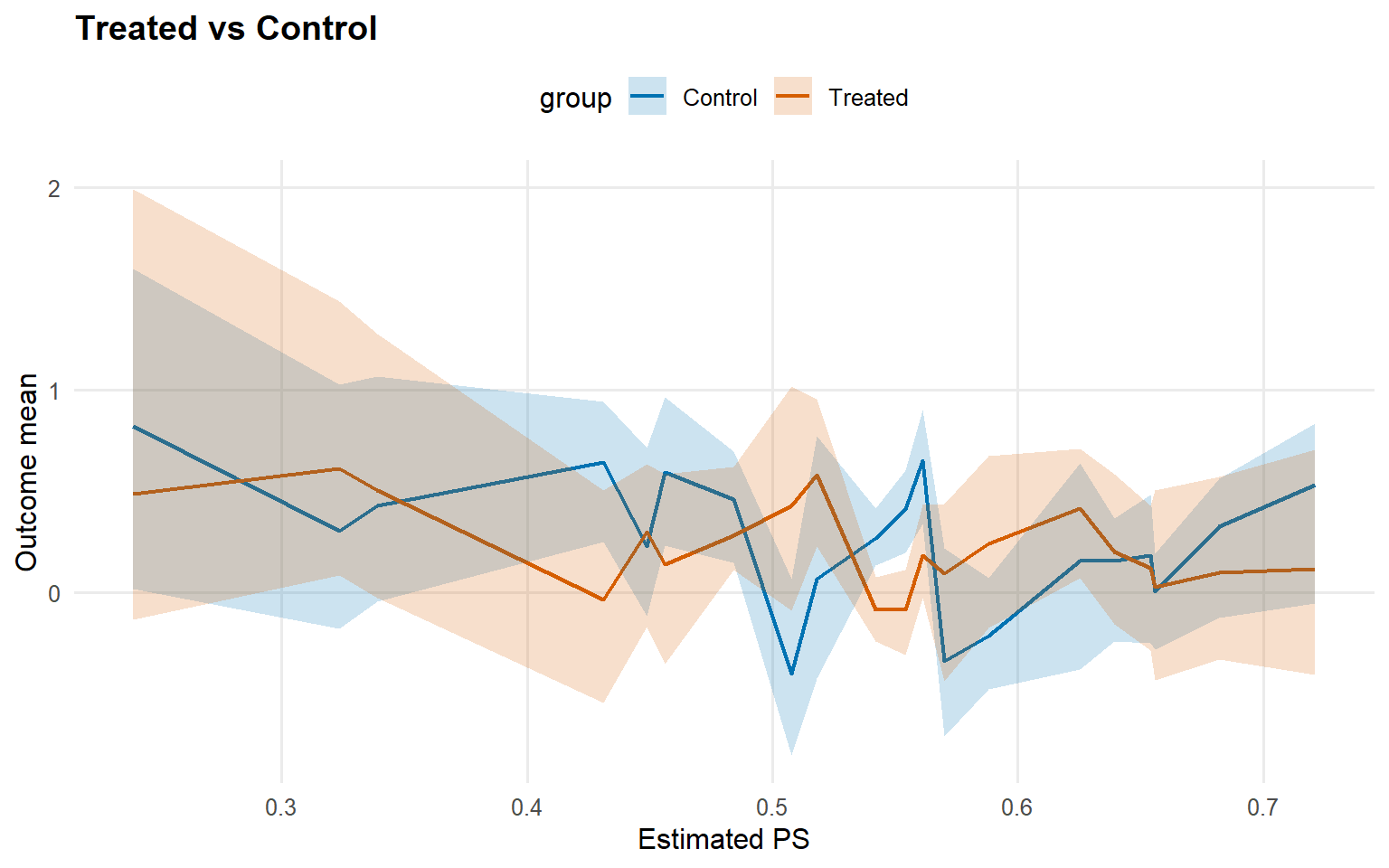Click the "Estimated PS" x-axis title
This screenshot has width=1389, height=868.
point(723,839)
